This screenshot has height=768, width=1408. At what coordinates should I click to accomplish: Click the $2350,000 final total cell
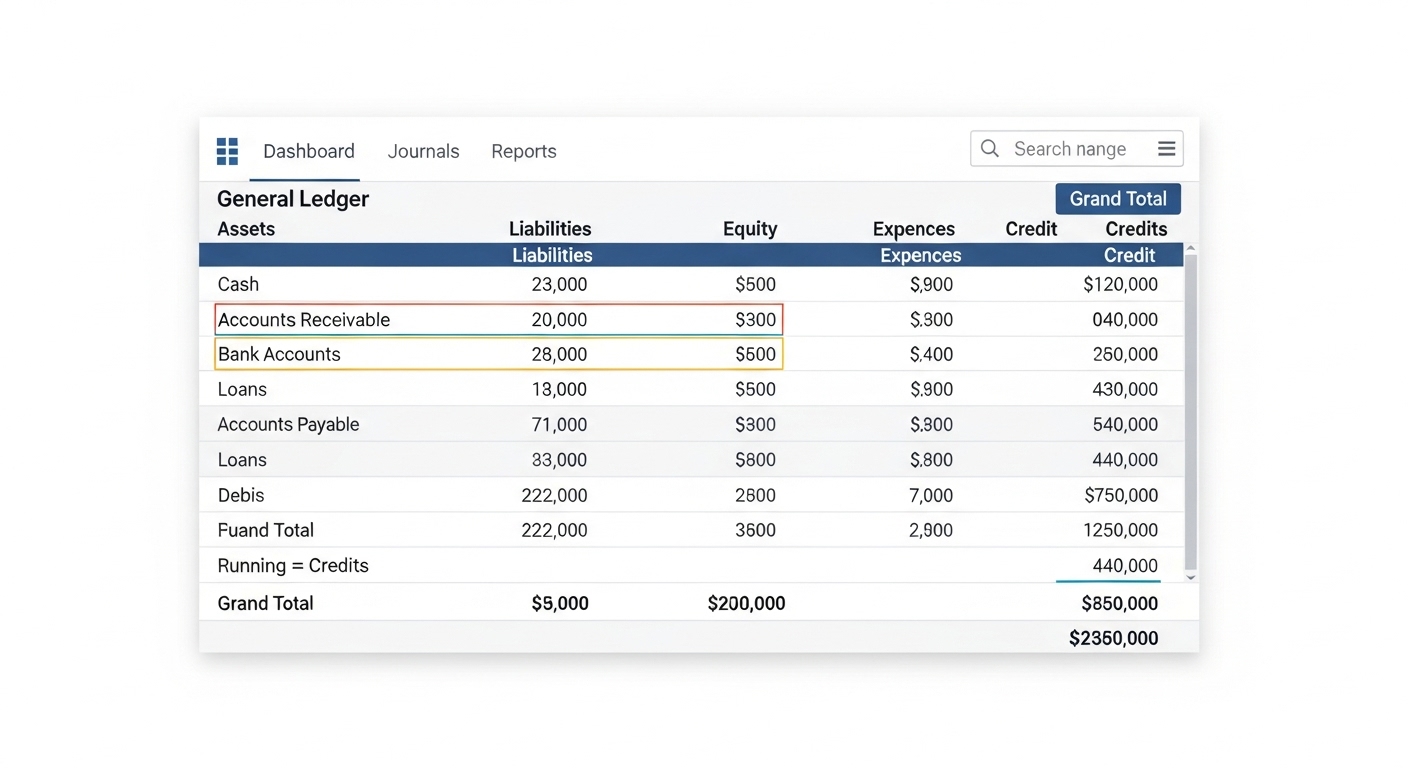(x=1113, y=638)
